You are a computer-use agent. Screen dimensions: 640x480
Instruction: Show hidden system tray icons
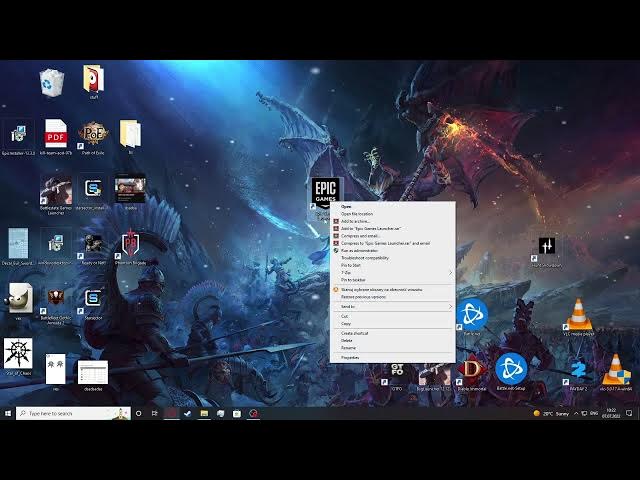576,413
